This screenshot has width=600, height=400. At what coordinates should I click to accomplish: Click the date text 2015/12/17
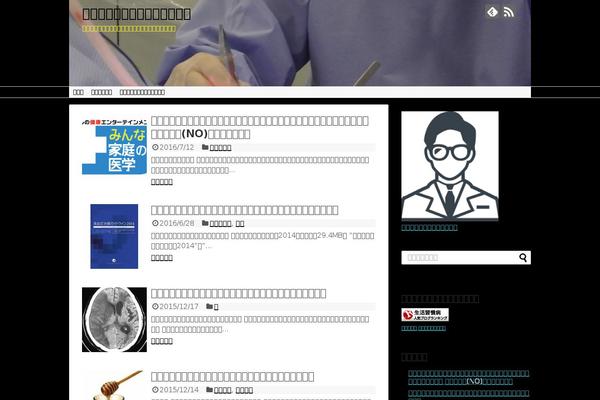tap(179, 306)
